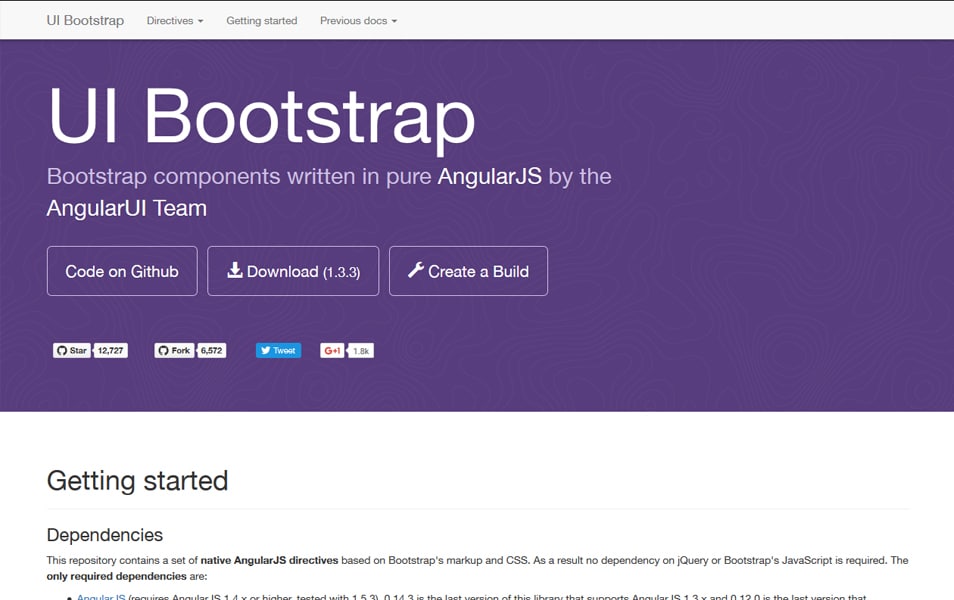Image resolution: width=954 pixels, height=600 pixels.
Task: Click the wrench icon on Create a Build
Action: [416, 270]
